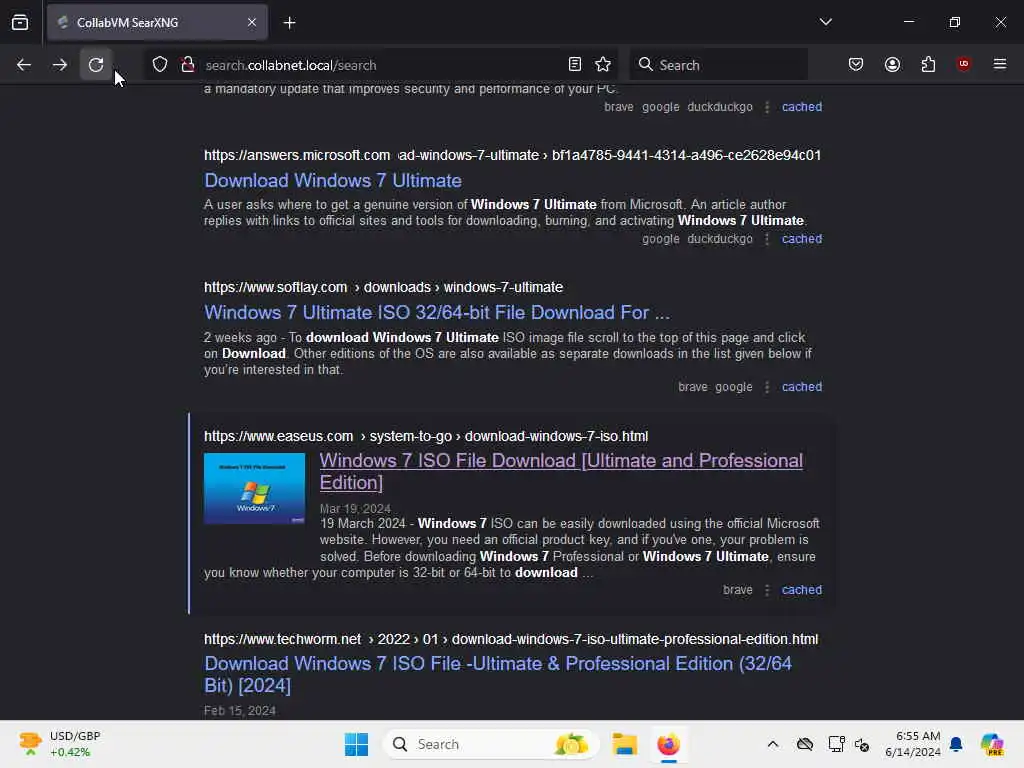Image resolution: width=1024 pixels, height=768 pixels.
Task: Click the 'Mar 19, 2024' date text
Action: point(355,509)
